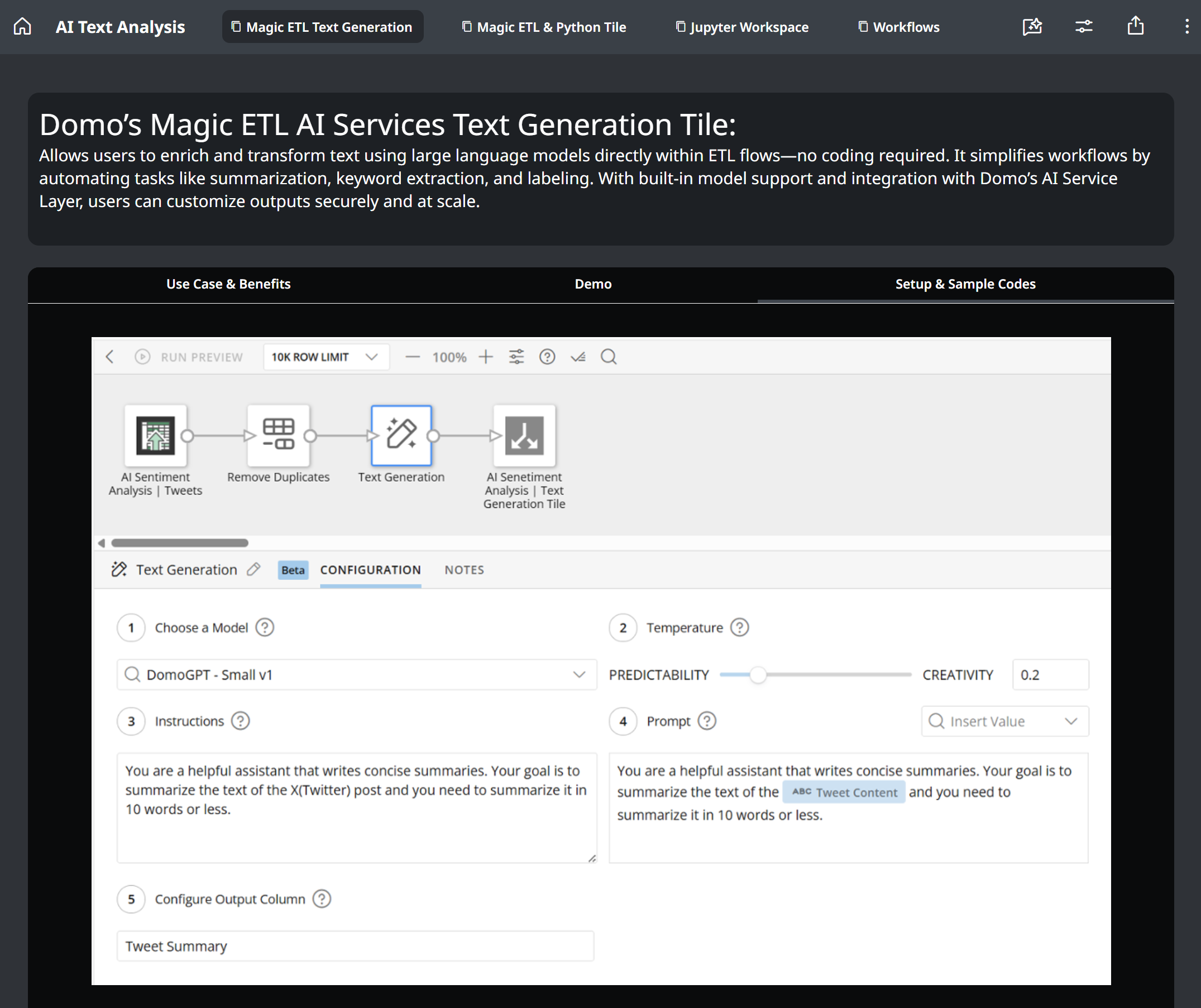The image size is (1201, 1008).
Task: Click the RUN PREVIEW button text
Action: point(202,357)
